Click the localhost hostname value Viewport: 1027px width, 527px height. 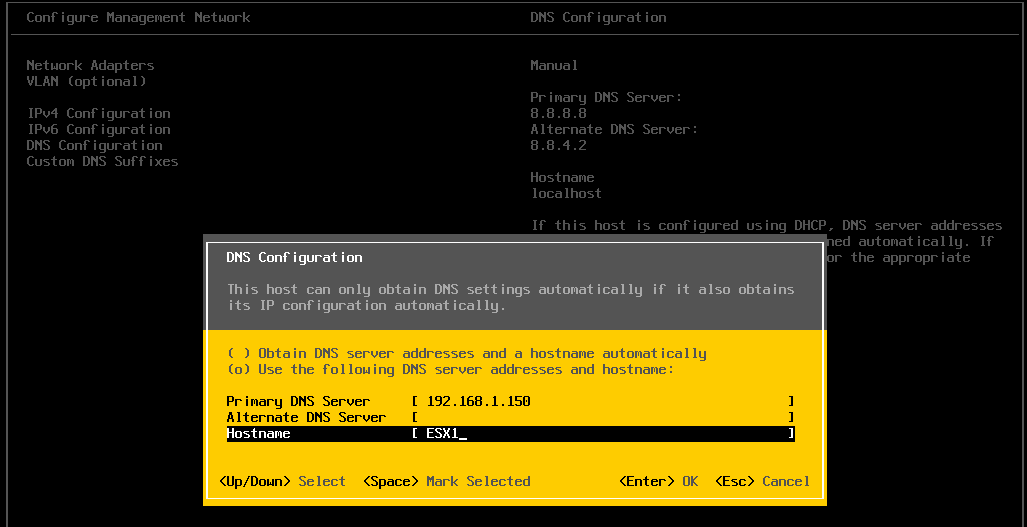click(566, 193)
